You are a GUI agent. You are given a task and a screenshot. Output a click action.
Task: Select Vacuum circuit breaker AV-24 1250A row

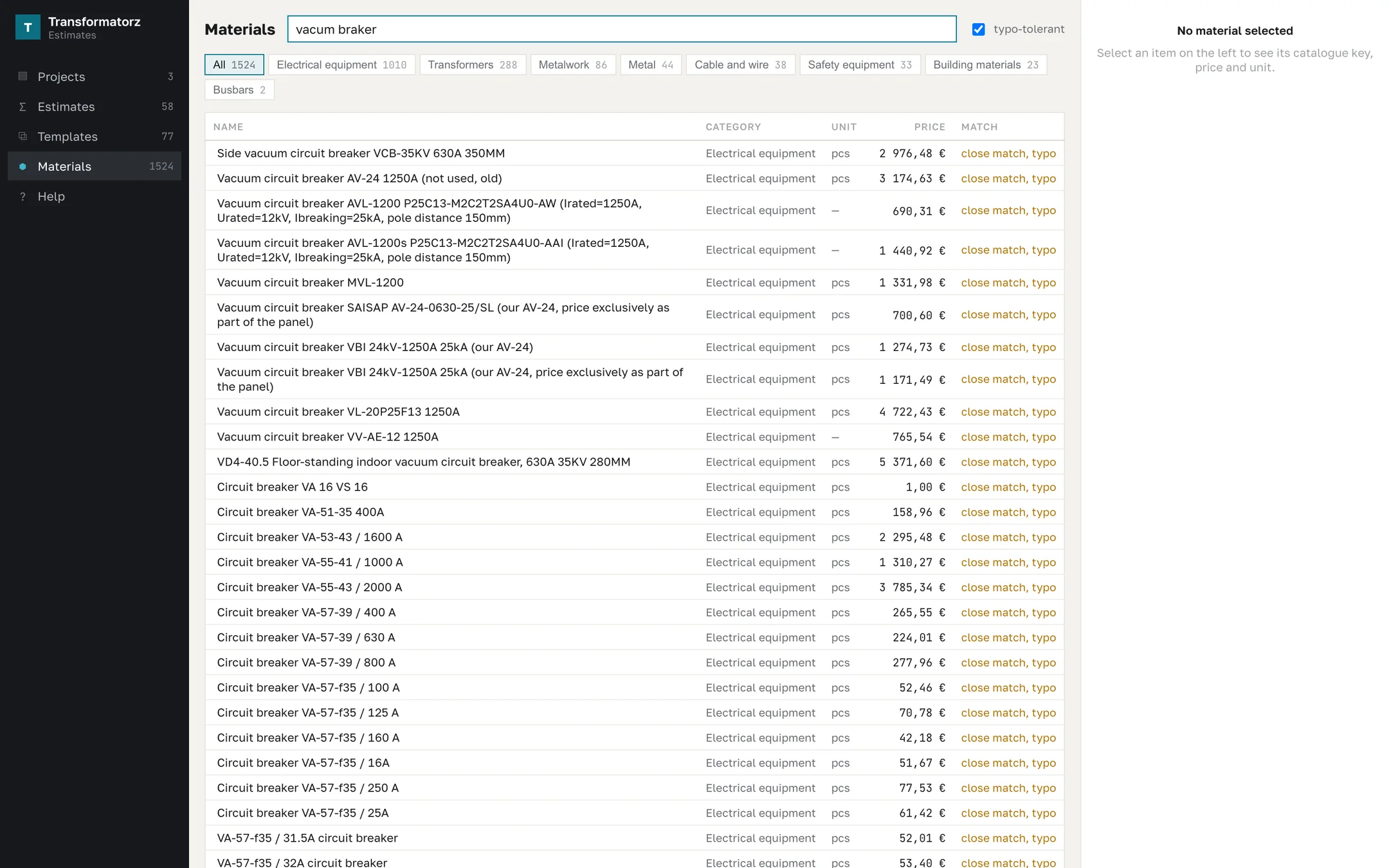coord(634,178)
